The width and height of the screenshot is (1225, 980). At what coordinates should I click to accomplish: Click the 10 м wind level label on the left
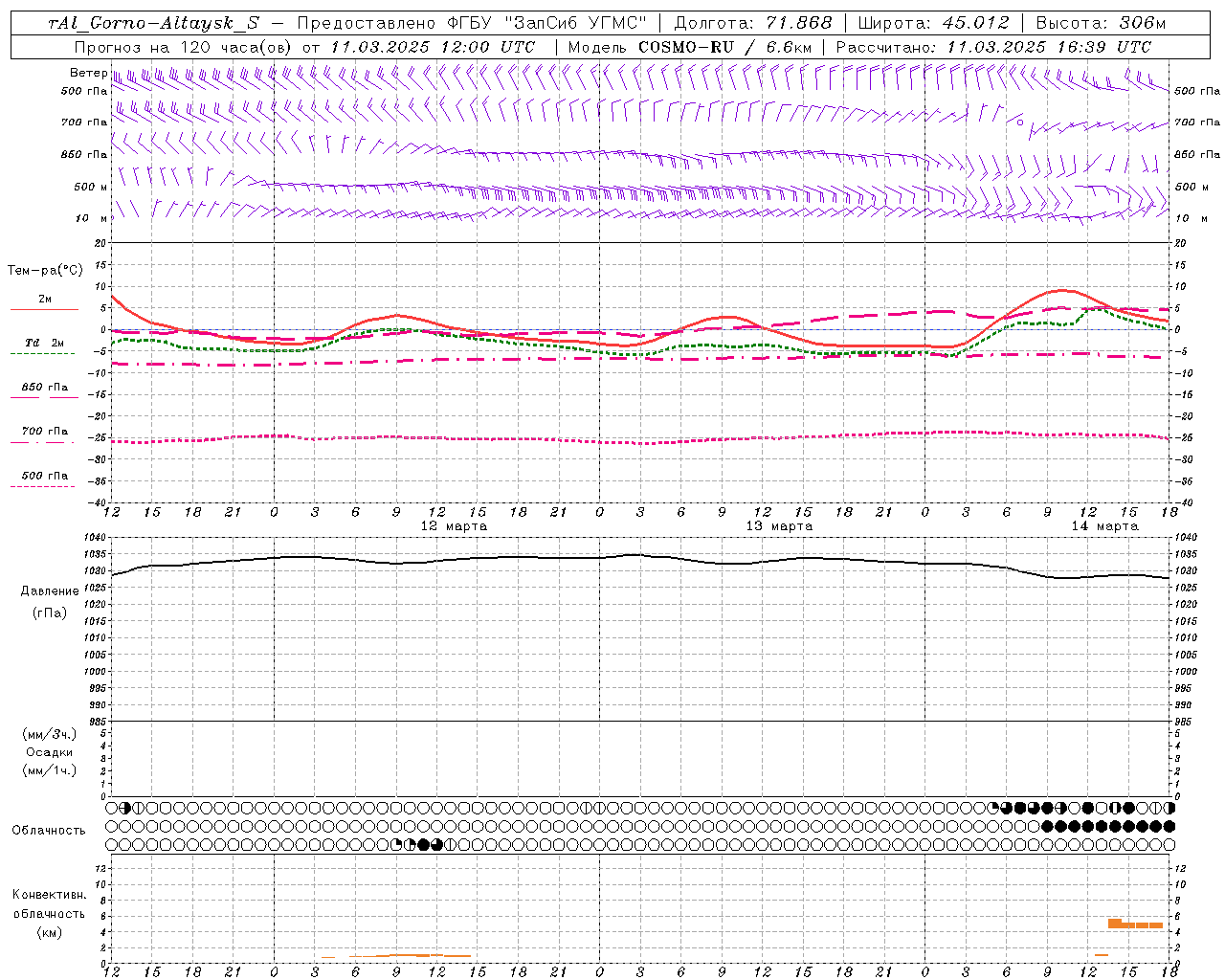pyautogui.click(x=92, y=218)
